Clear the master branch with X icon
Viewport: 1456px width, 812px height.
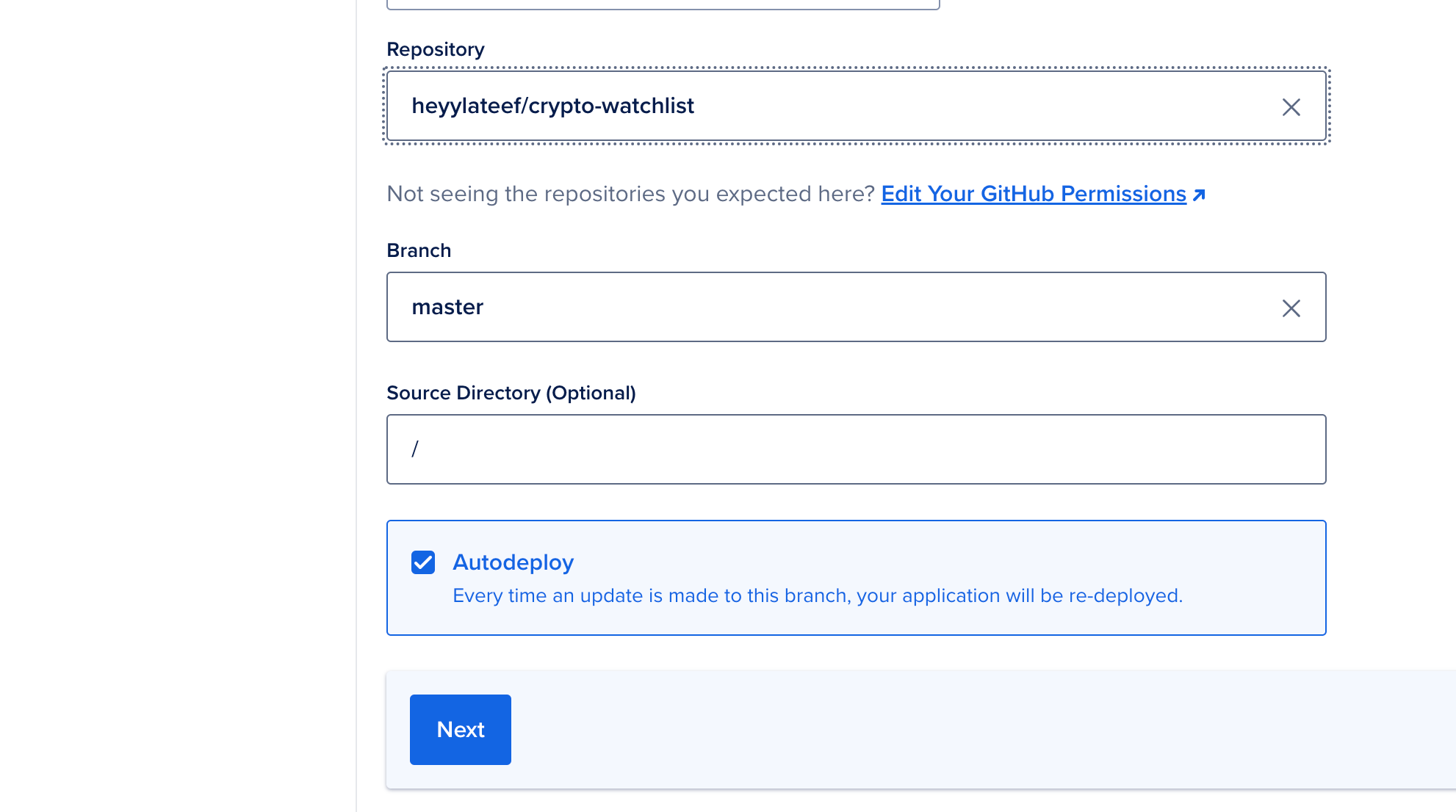(x=1291, y=308)
